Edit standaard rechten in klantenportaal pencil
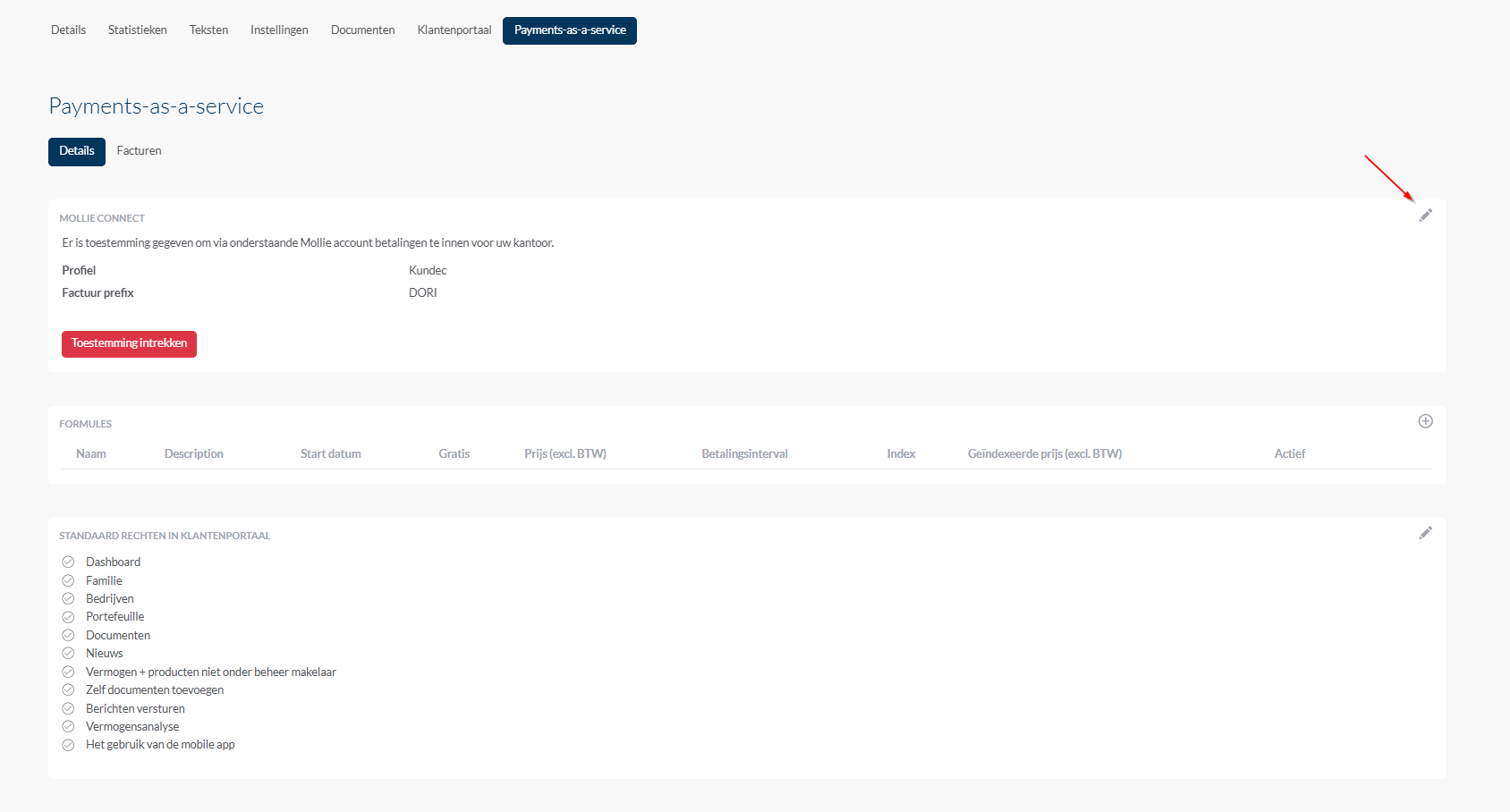 [x=1425, y=533]
